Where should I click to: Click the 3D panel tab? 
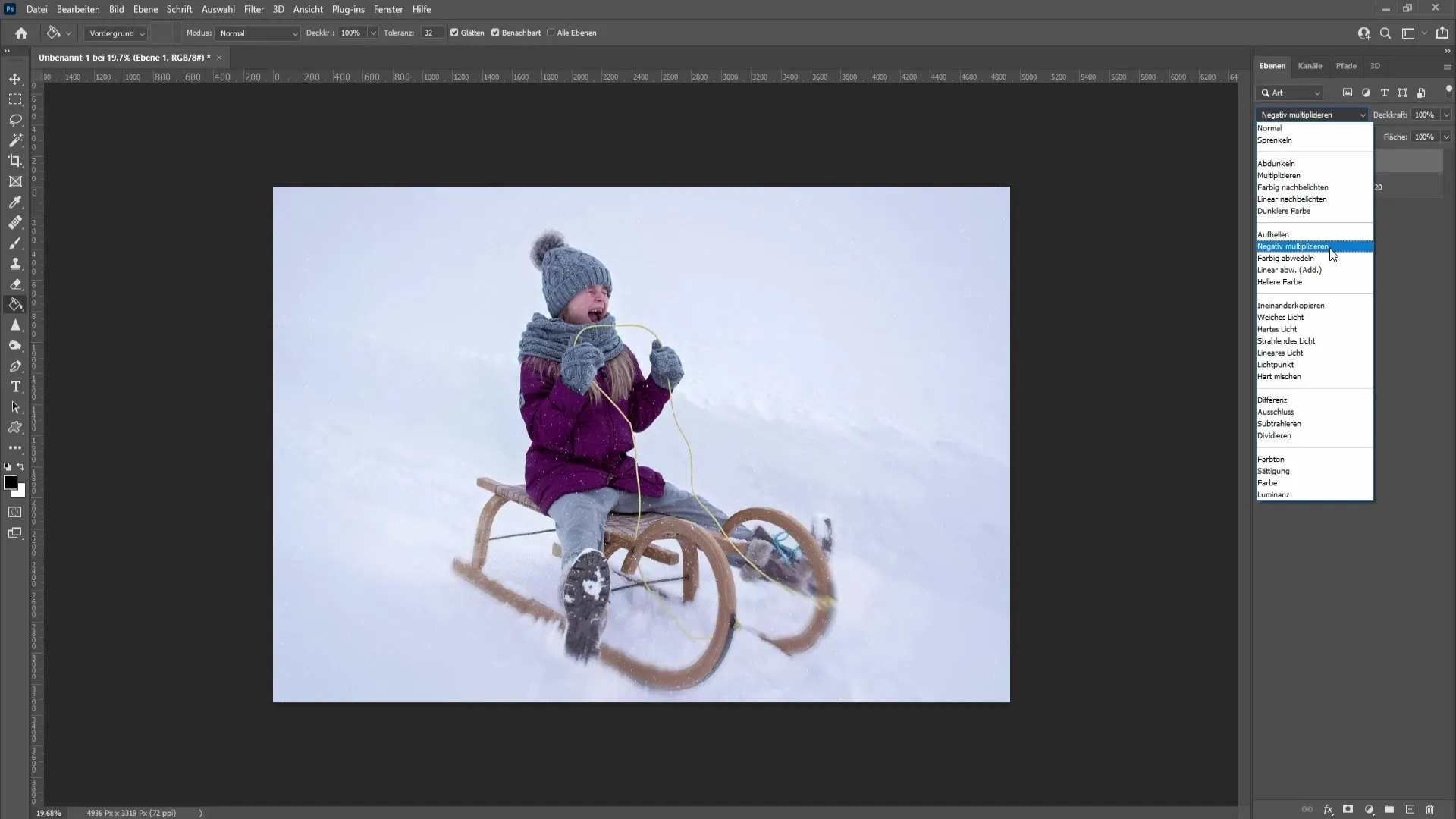1376,65
